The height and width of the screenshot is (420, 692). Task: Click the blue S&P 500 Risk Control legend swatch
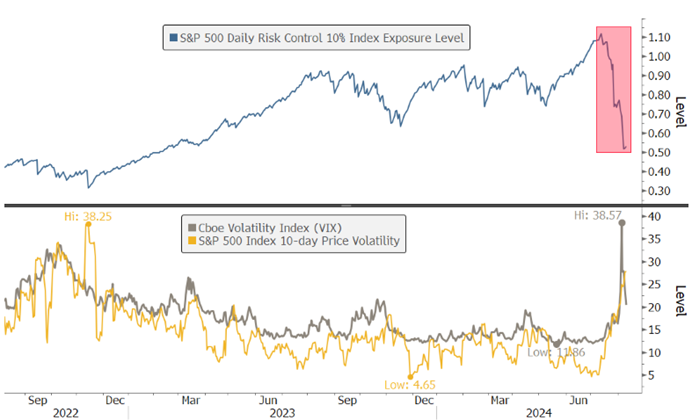[173, 38]
